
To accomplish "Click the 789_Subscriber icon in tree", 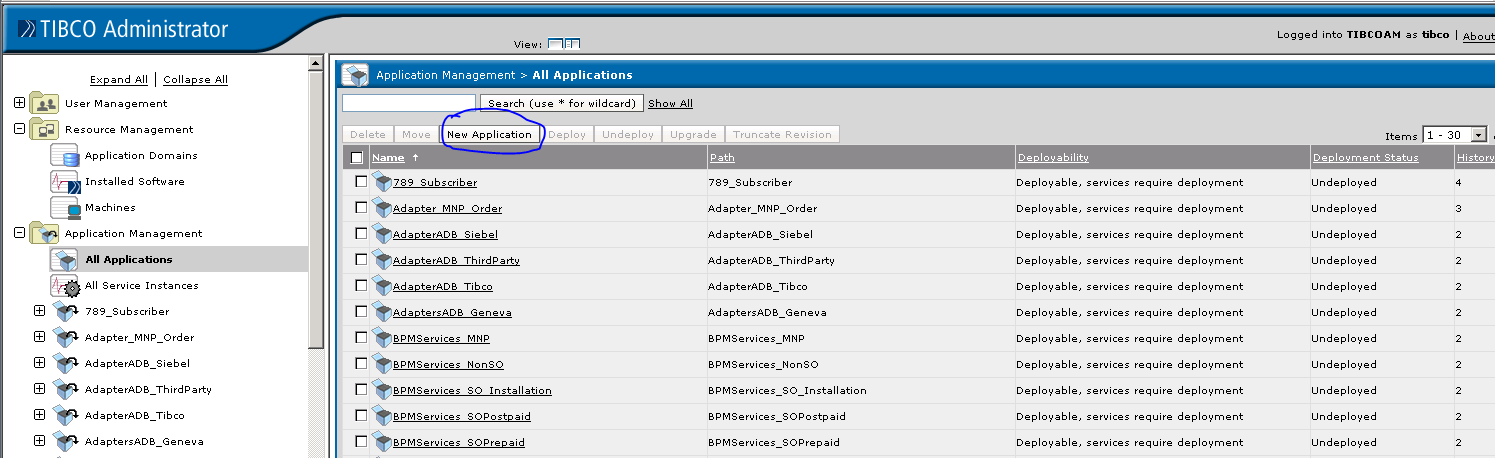I will coord(64,312).
